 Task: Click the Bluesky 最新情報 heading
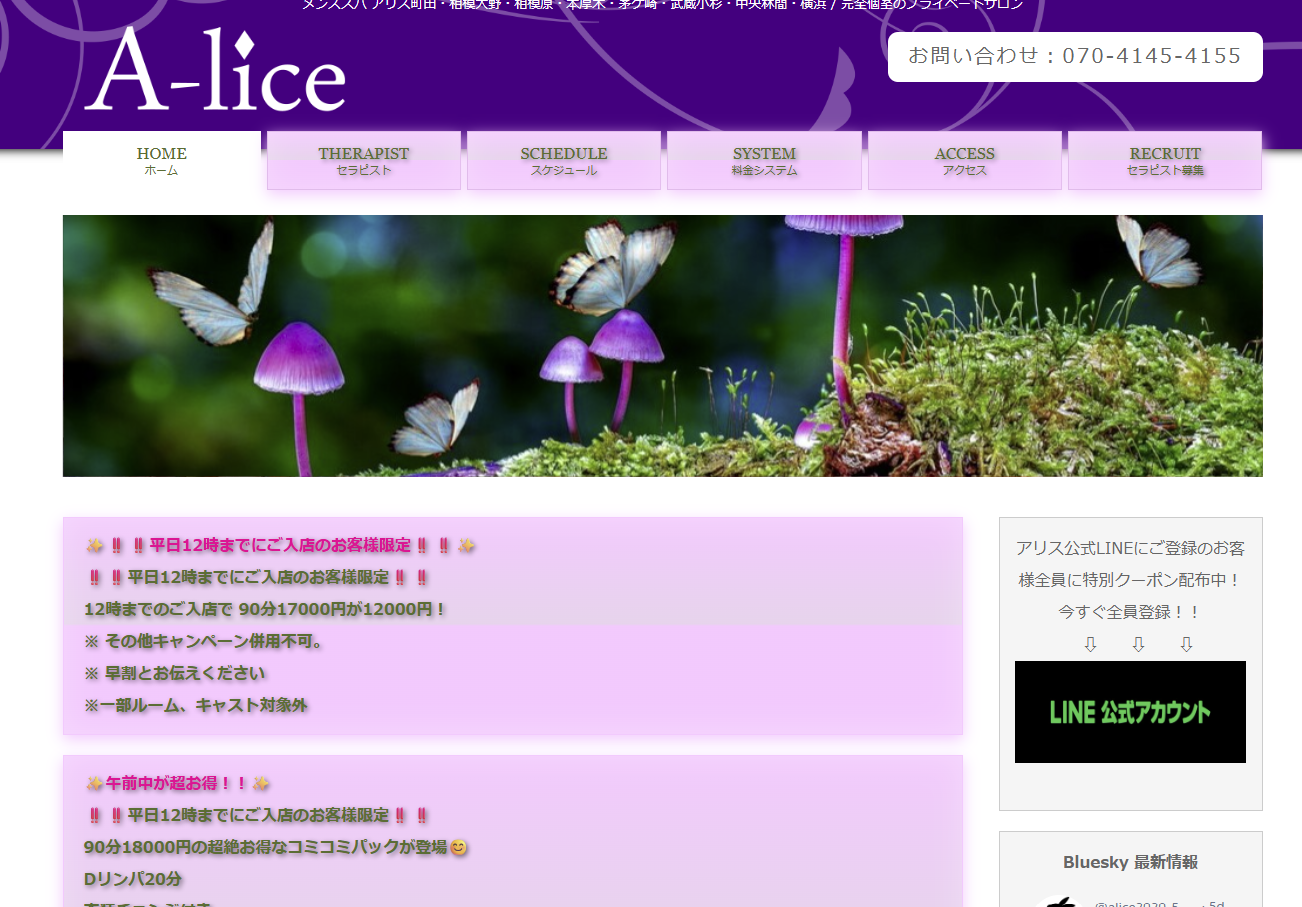coord(1130,862)
